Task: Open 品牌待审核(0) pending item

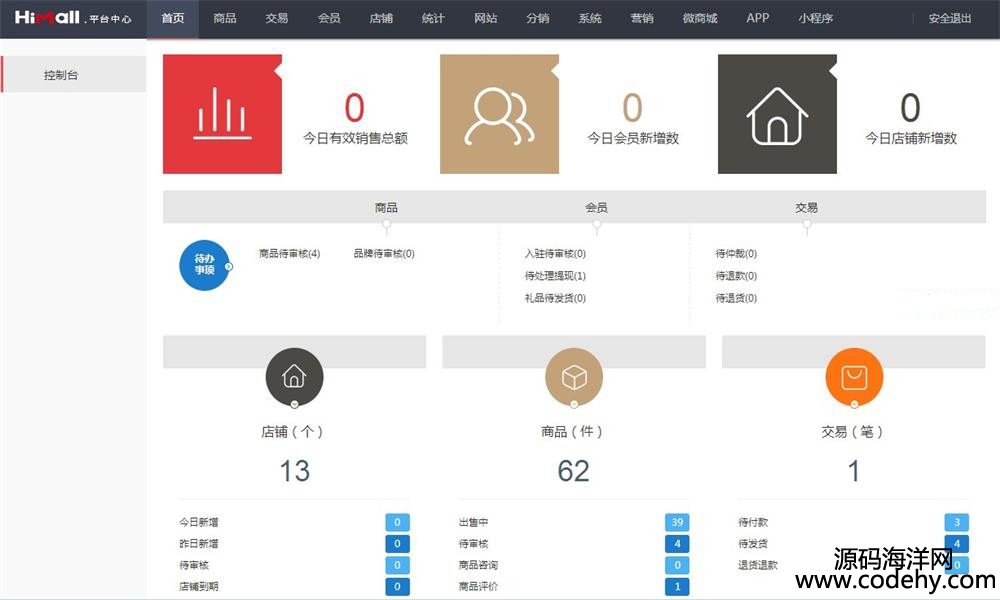Action: pos(384,254)
